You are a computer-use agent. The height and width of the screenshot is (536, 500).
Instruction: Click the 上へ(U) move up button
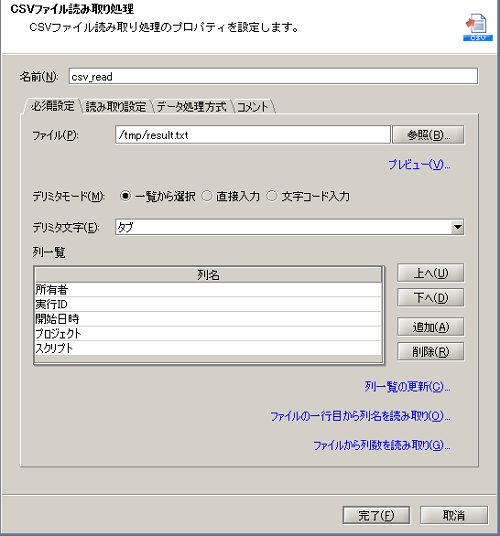click(431, 273)
